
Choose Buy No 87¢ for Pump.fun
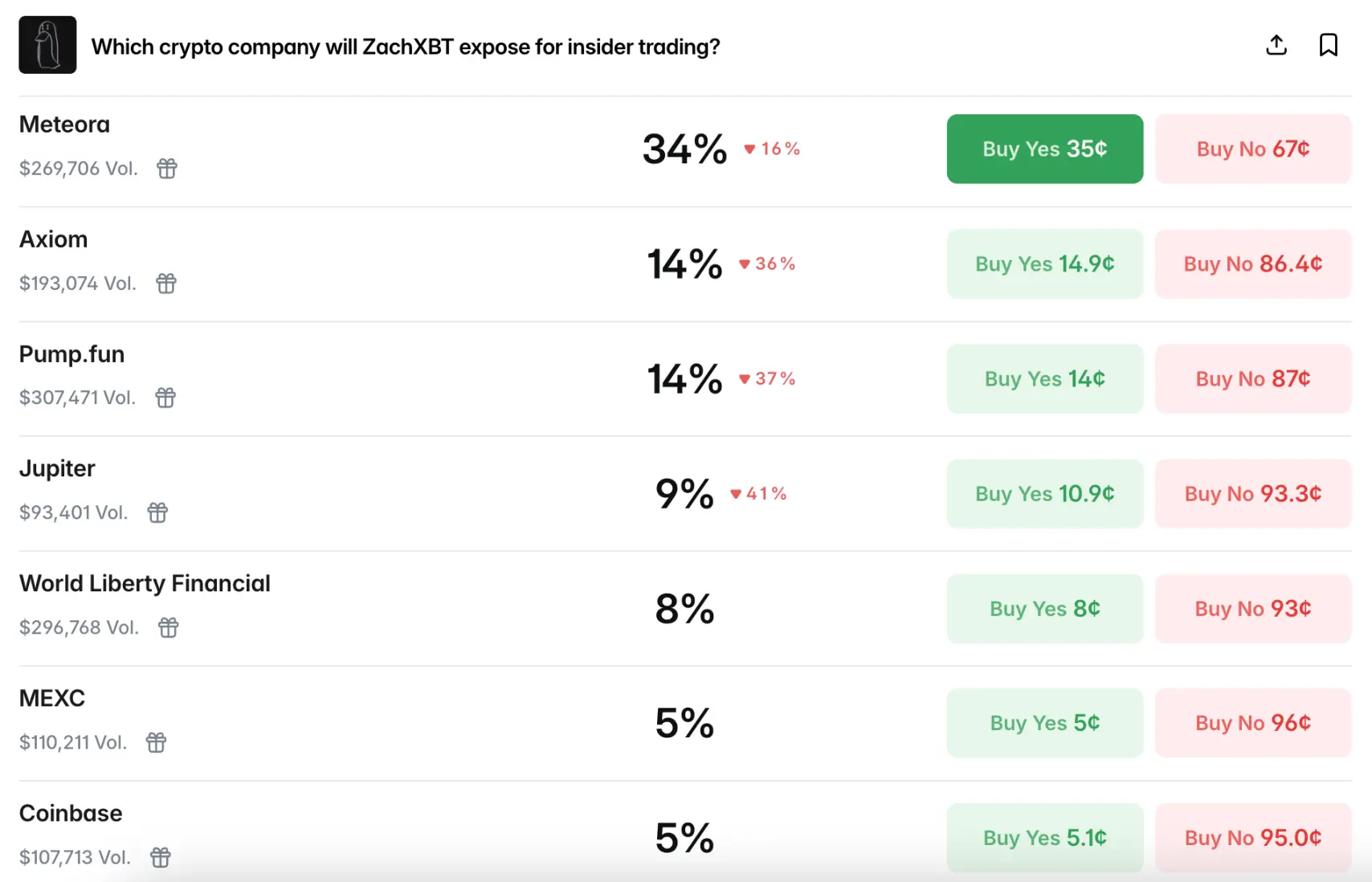point(1252,378)
